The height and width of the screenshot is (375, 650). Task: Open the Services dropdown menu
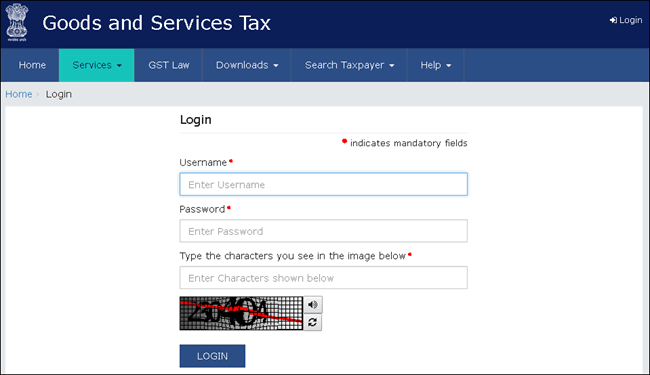coord(97,65)
